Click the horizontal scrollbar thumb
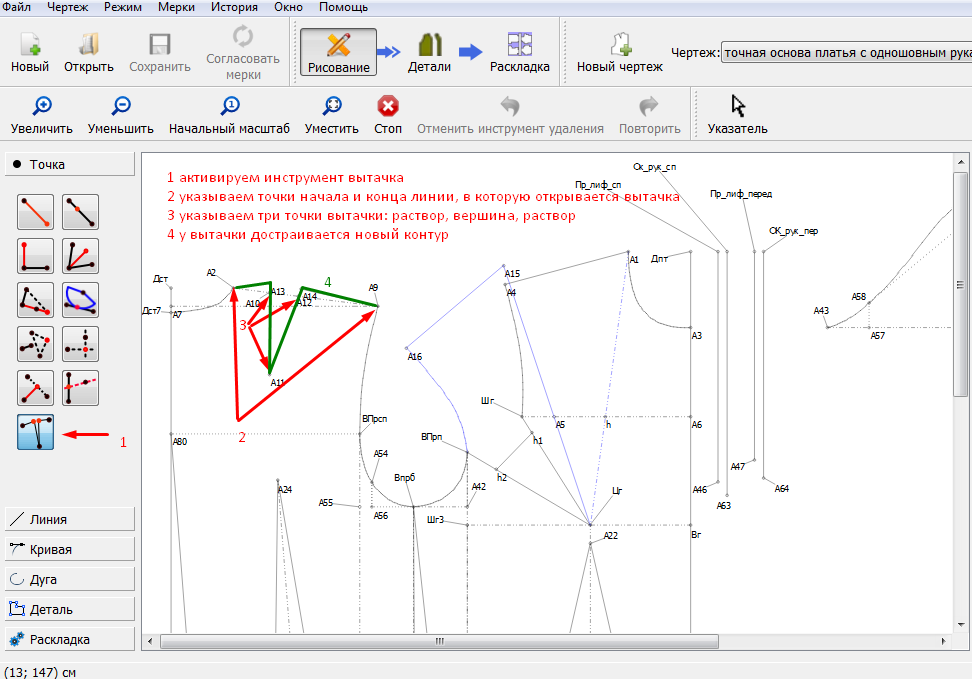Viewport: 972px width, 679px height. point(440,641)
